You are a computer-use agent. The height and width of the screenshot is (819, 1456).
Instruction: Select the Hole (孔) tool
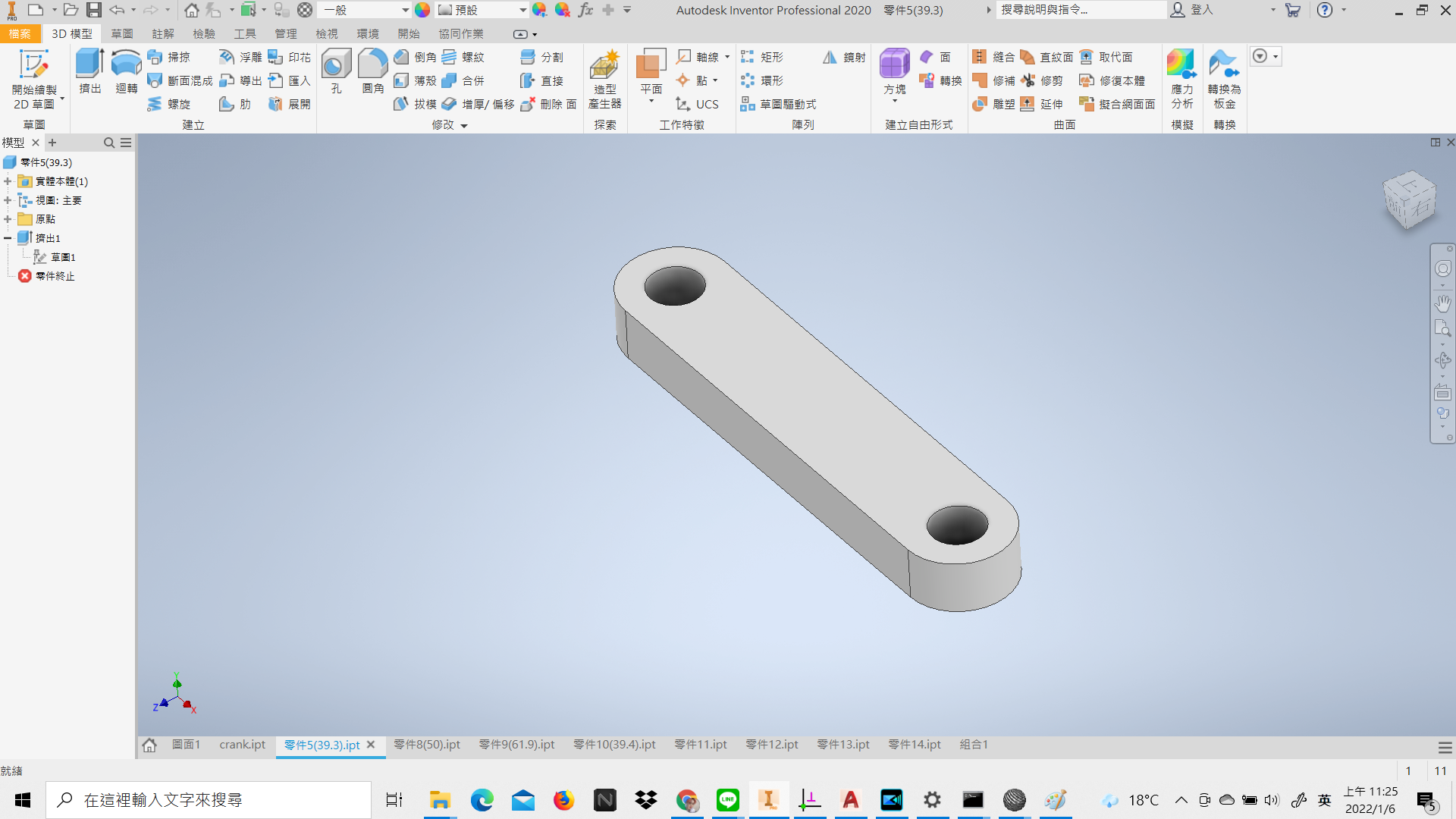click(336, 71)
